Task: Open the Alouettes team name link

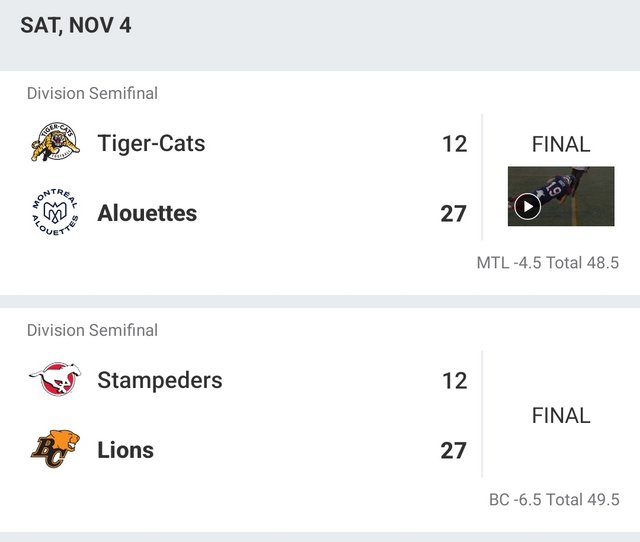Action: tap(147, 214)
